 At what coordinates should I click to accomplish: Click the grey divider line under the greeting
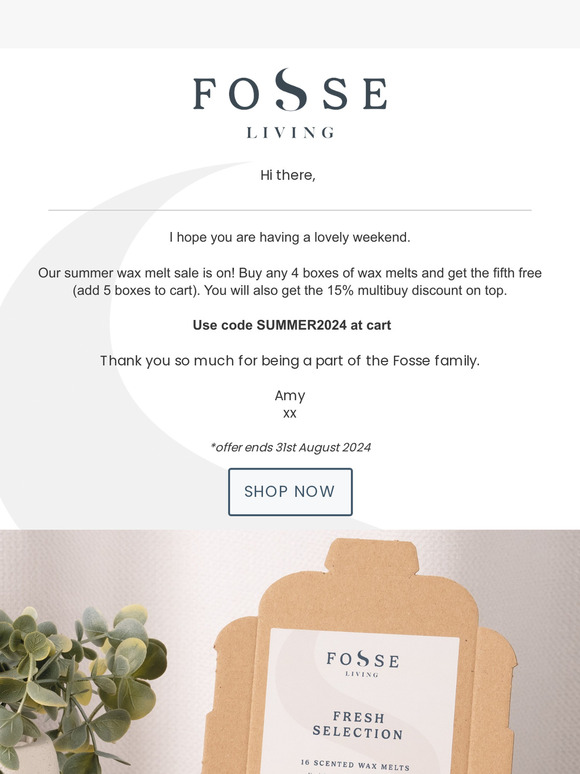pos(290,210)
